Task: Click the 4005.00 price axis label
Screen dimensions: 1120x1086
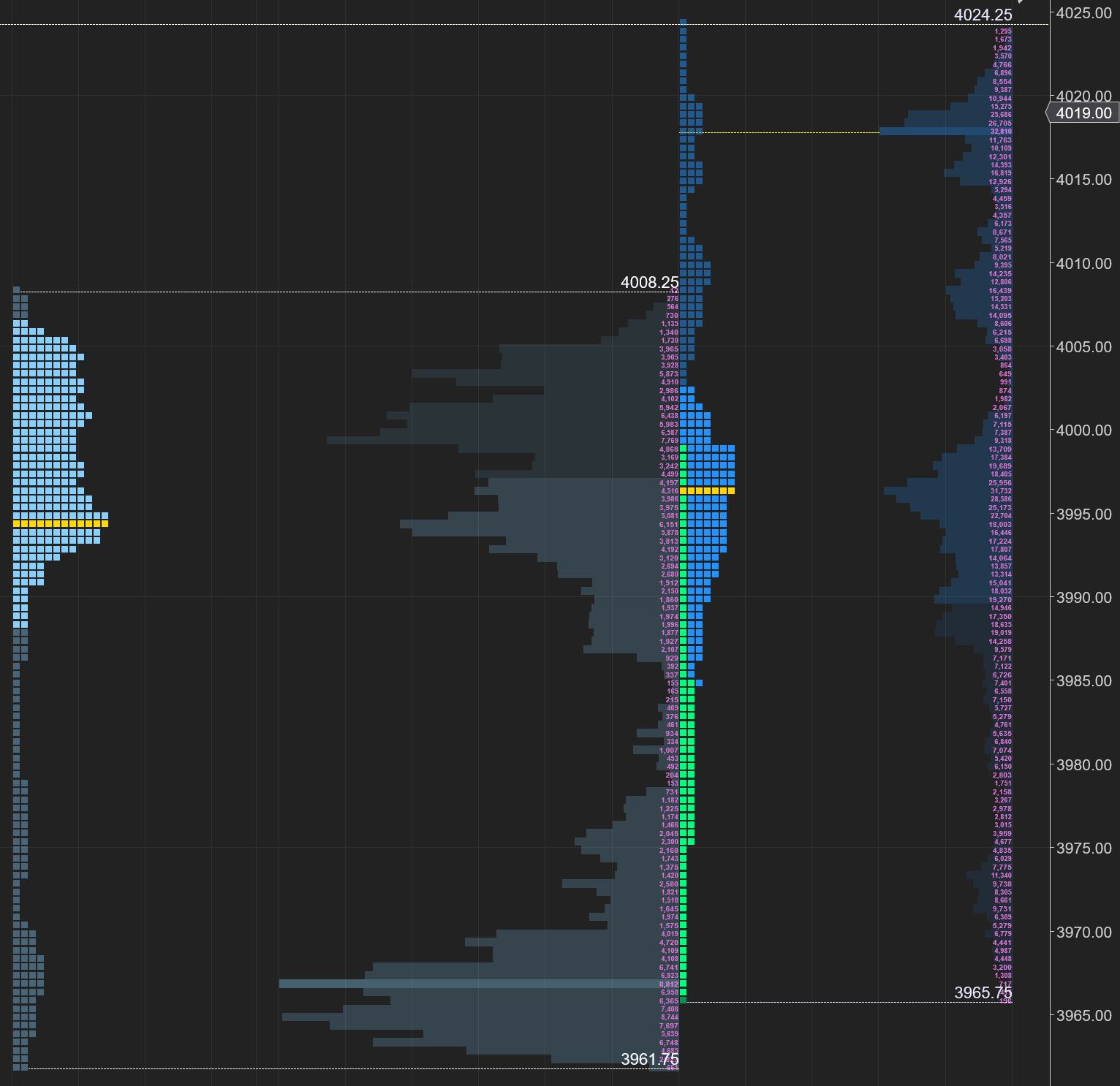Action: click(1083, 346)
